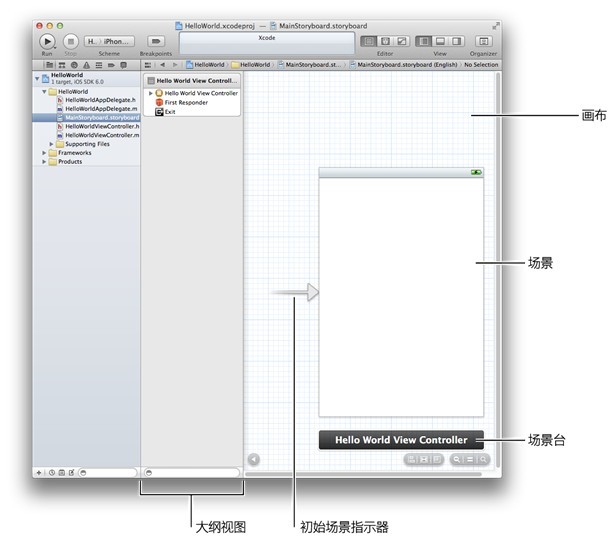Toggle the Utilities pane visibility
Image resolution: width=610 pixels, height=537 pixels.
[x=456, y=41]
